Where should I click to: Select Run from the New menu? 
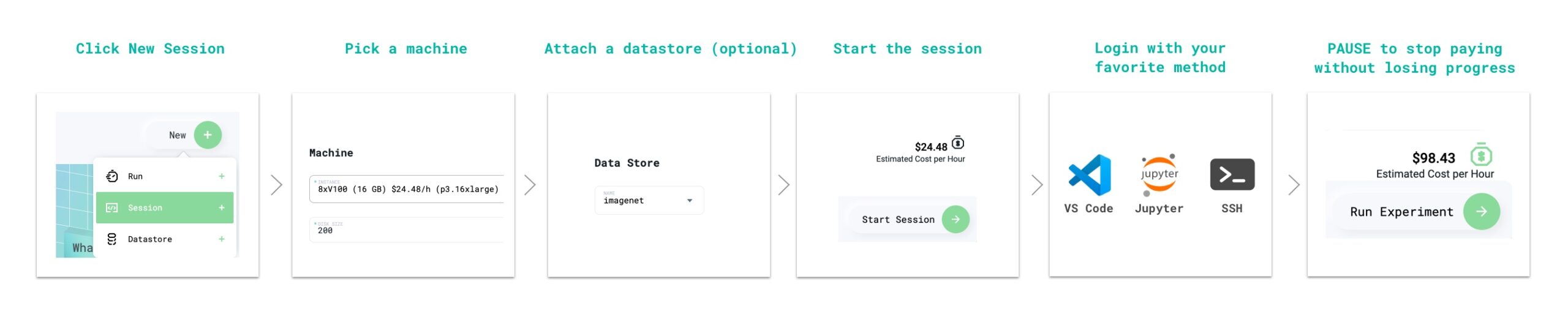pyautogui.click(x=135, y=176)
